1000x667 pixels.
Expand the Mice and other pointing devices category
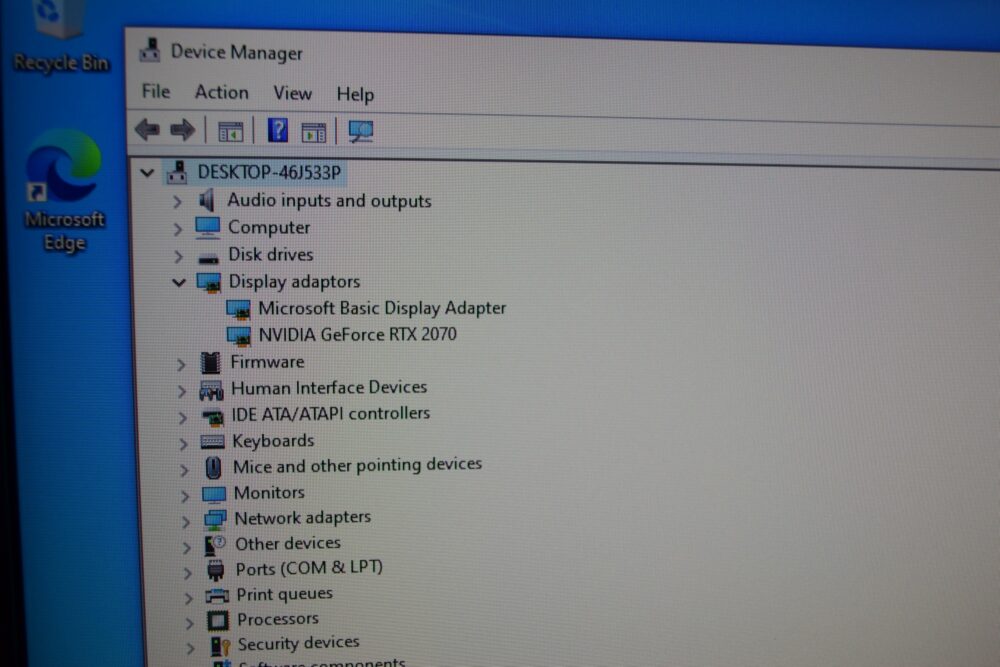pos(184,470)
